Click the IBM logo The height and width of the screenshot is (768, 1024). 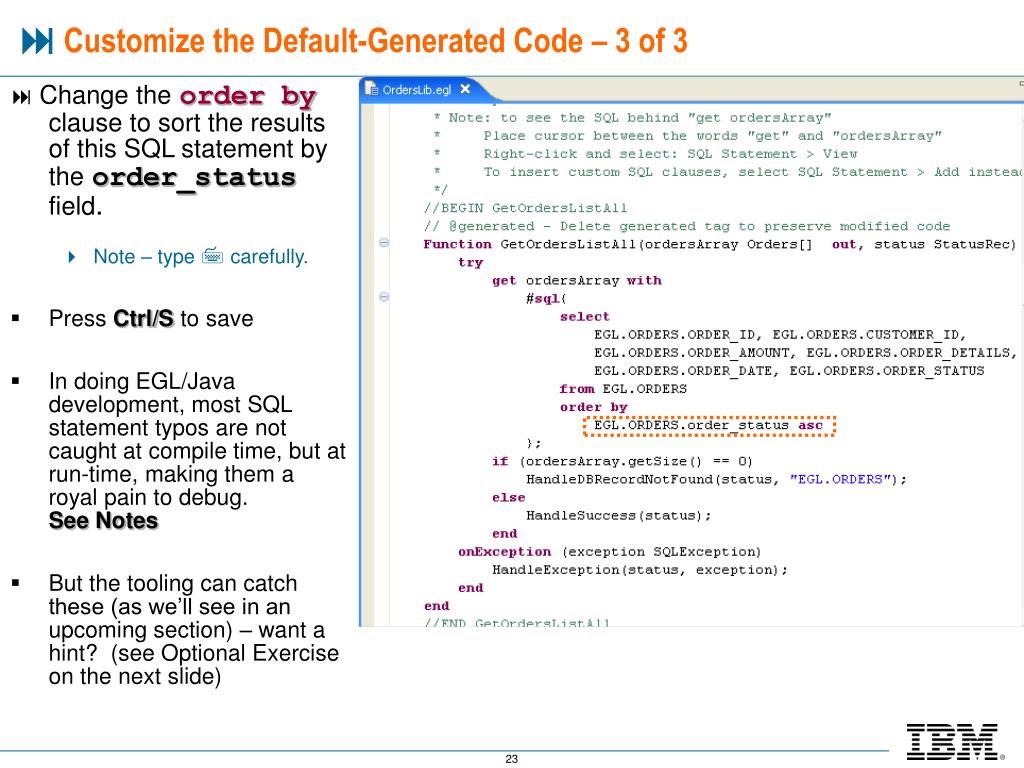(954, 741)
